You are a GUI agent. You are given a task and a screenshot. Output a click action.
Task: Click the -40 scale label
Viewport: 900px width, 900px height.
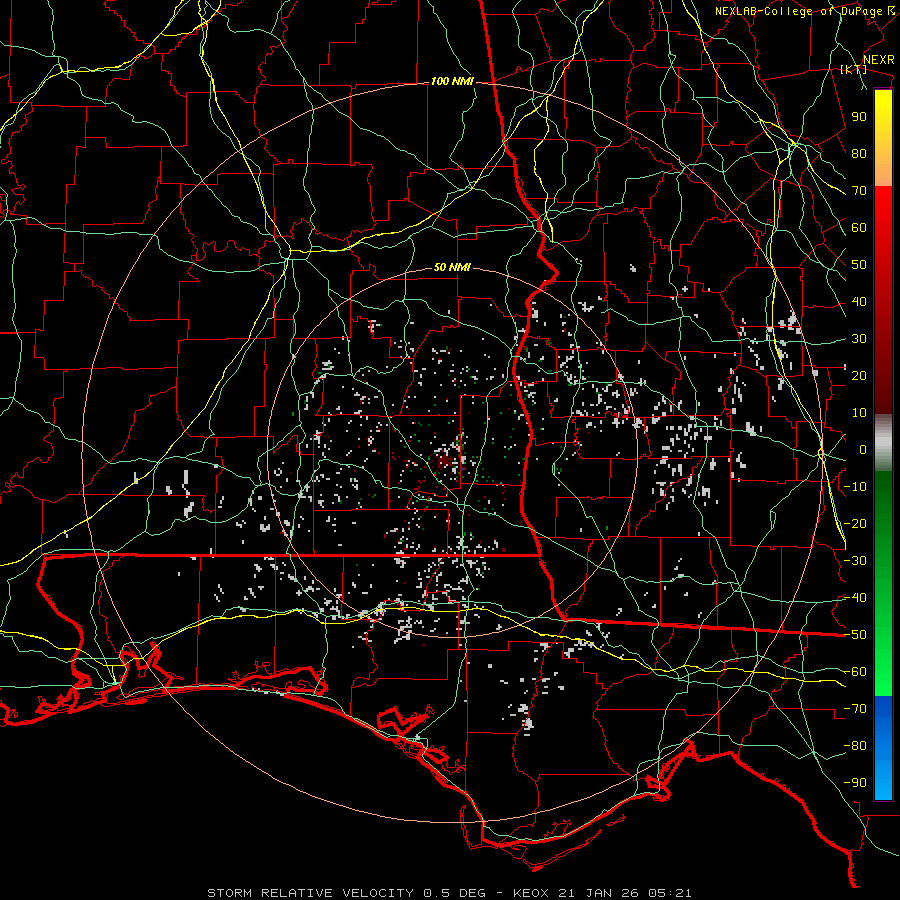click(855, 598)
